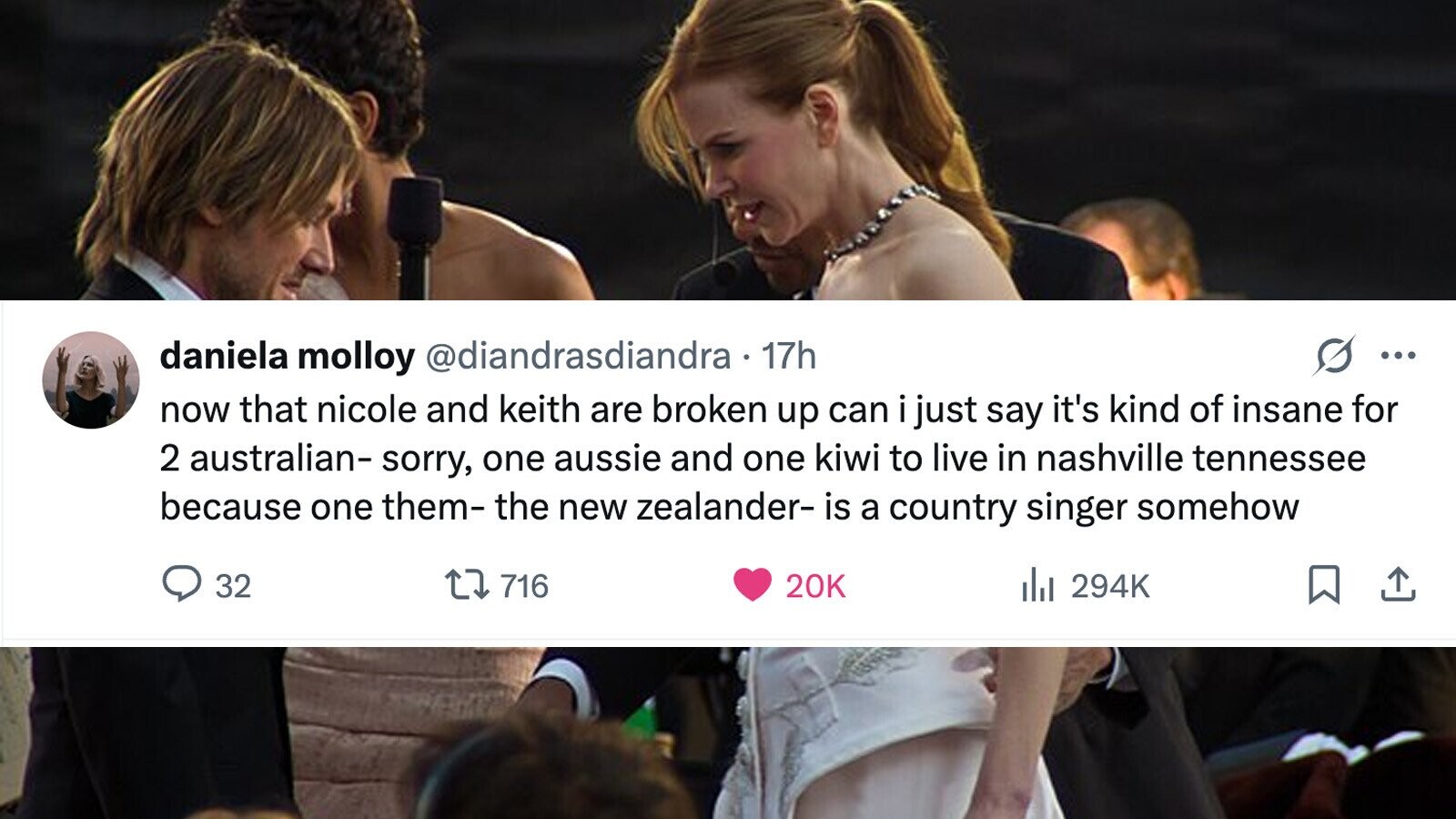Open view analytics bar chart icon
Viewport: 1456px width, 819px height.
coord(1036,585)
